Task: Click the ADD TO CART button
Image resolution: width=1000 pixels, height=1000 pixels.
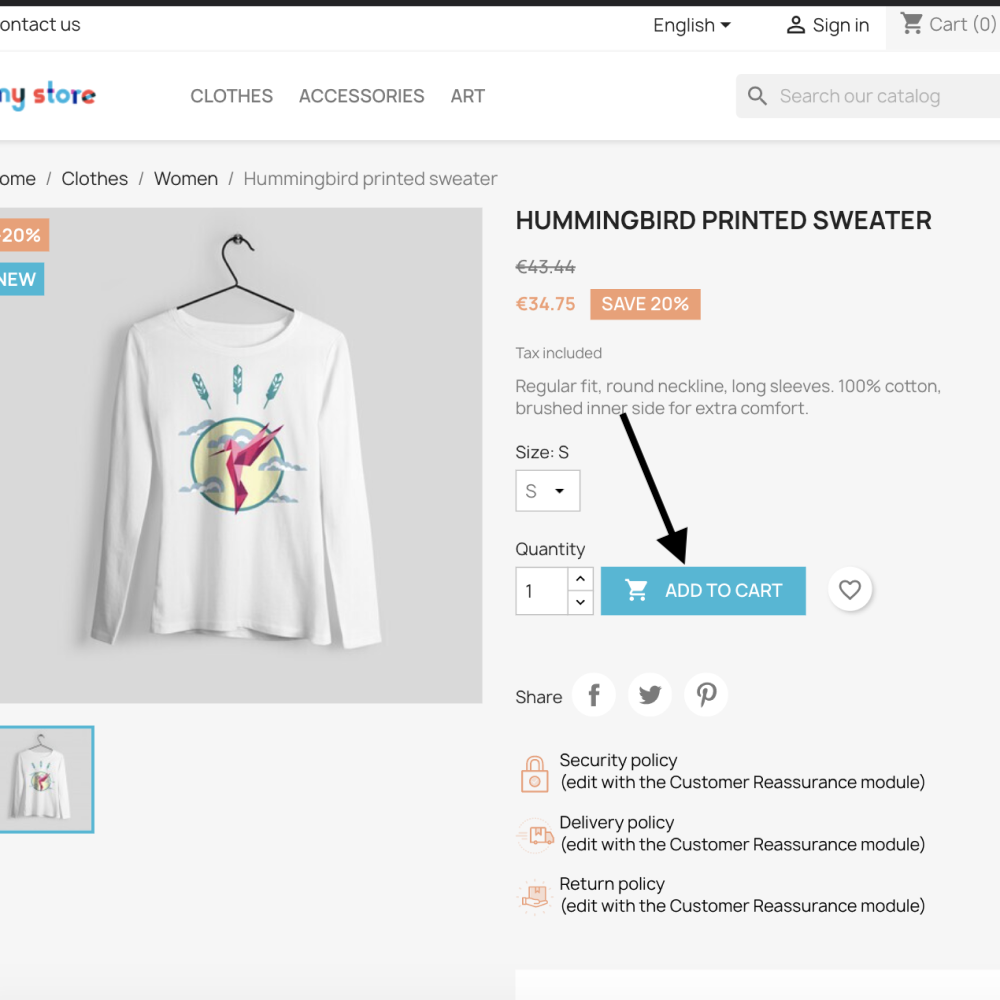Action: tap(703, 590)
